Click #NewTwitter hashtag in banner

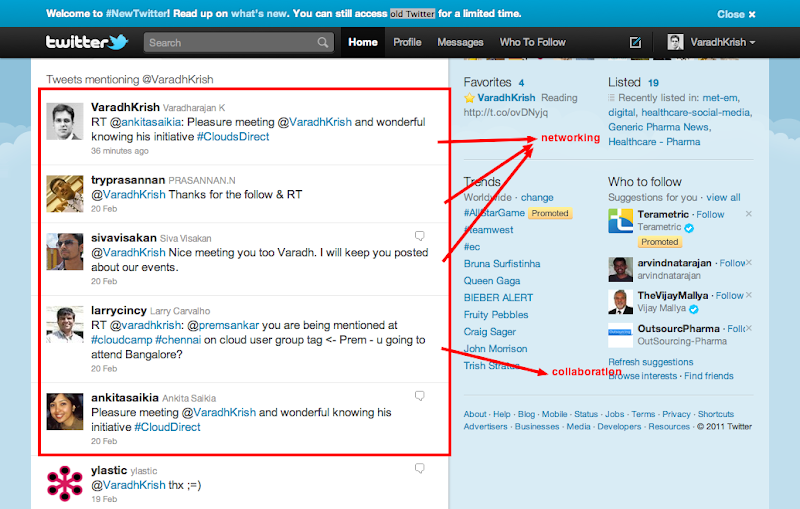click(137, 14)
